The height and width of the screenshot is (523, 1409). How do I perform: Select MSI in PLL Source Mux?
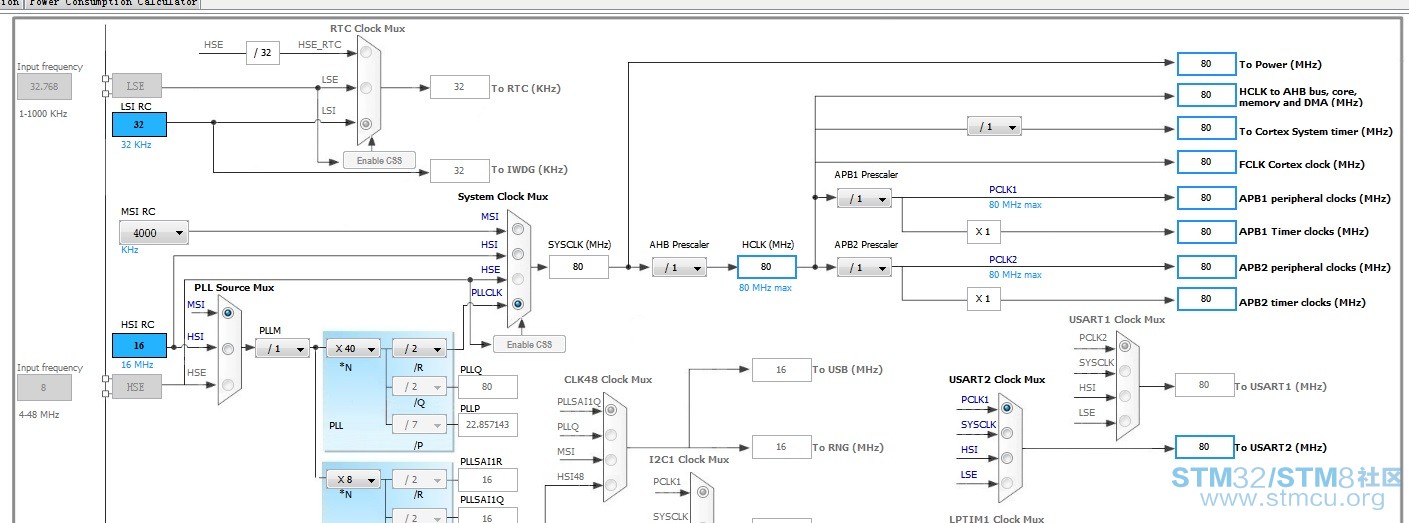coord(228,312)
